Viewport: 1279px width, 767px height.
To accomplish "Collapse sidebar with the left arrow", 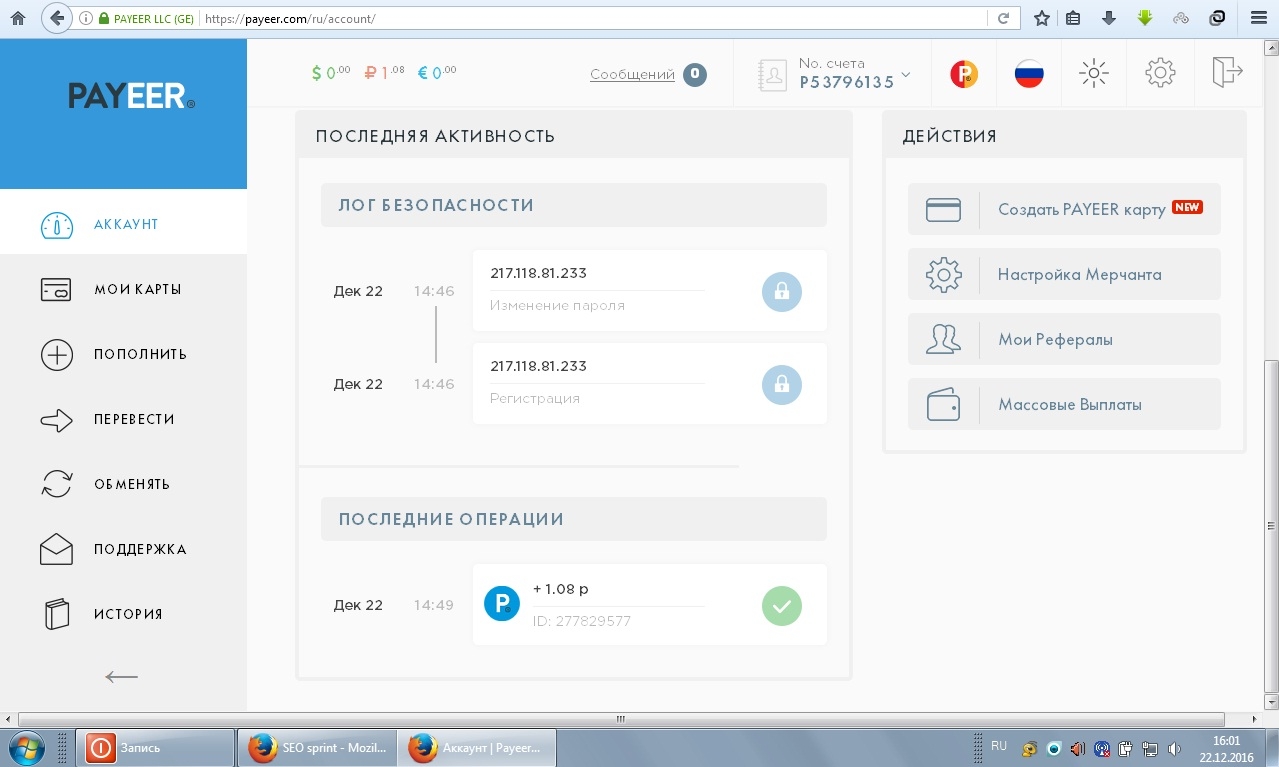I will click(122, 677).
